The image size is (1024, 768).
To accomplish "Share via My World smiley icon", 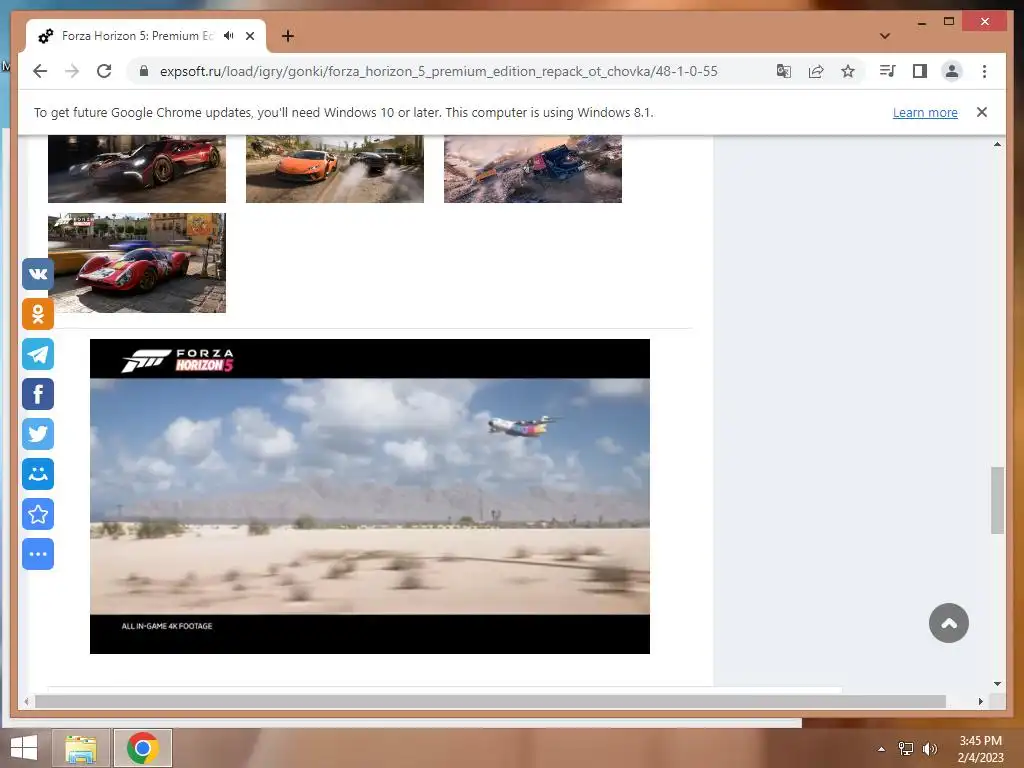I will 38,474.
